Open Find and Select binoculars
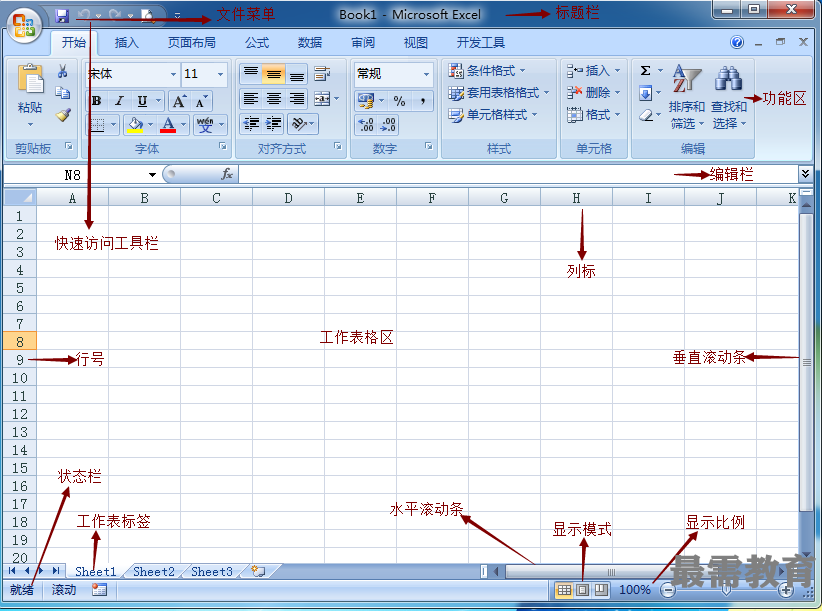The height and width of the screenshot is (611, 822). [x=729, y=97]
